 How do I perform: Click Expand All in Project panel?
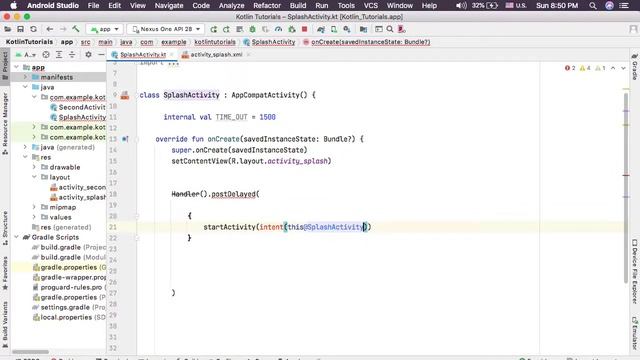[x=59, y=55]
